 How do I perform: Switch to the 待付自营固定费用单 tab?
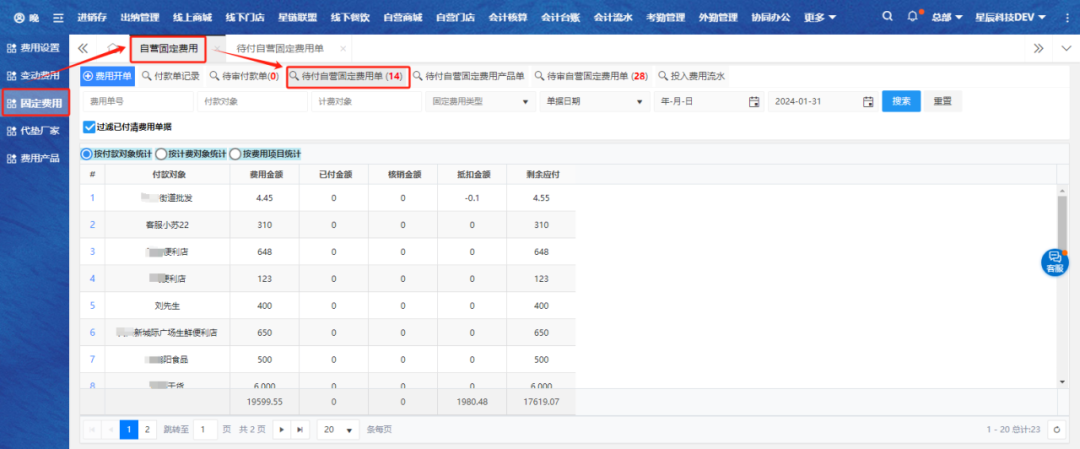(x=286, y=48)
